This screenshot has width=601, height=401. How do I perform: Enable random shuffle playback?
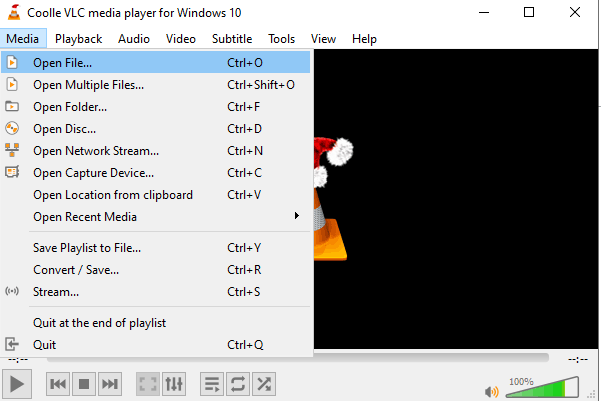click(263, 384)
